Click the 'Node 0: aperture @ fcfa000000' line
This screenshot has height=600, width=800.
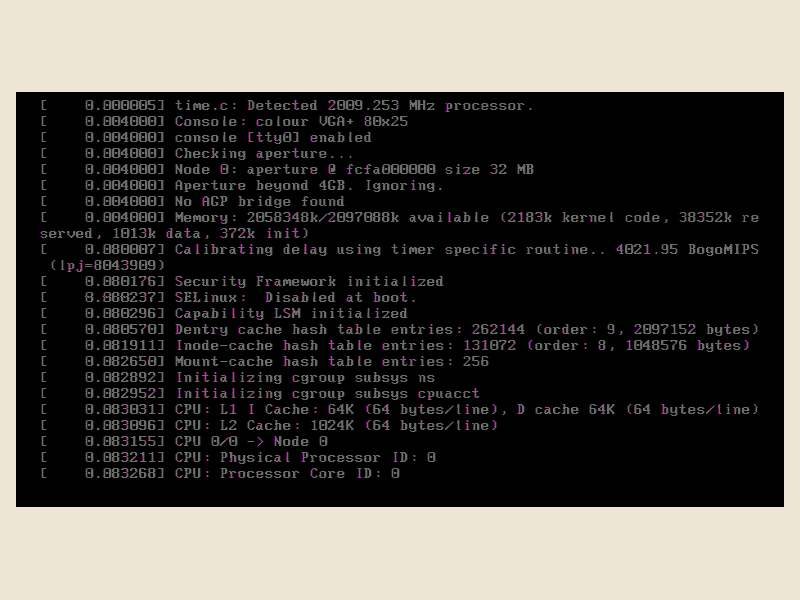287,169
